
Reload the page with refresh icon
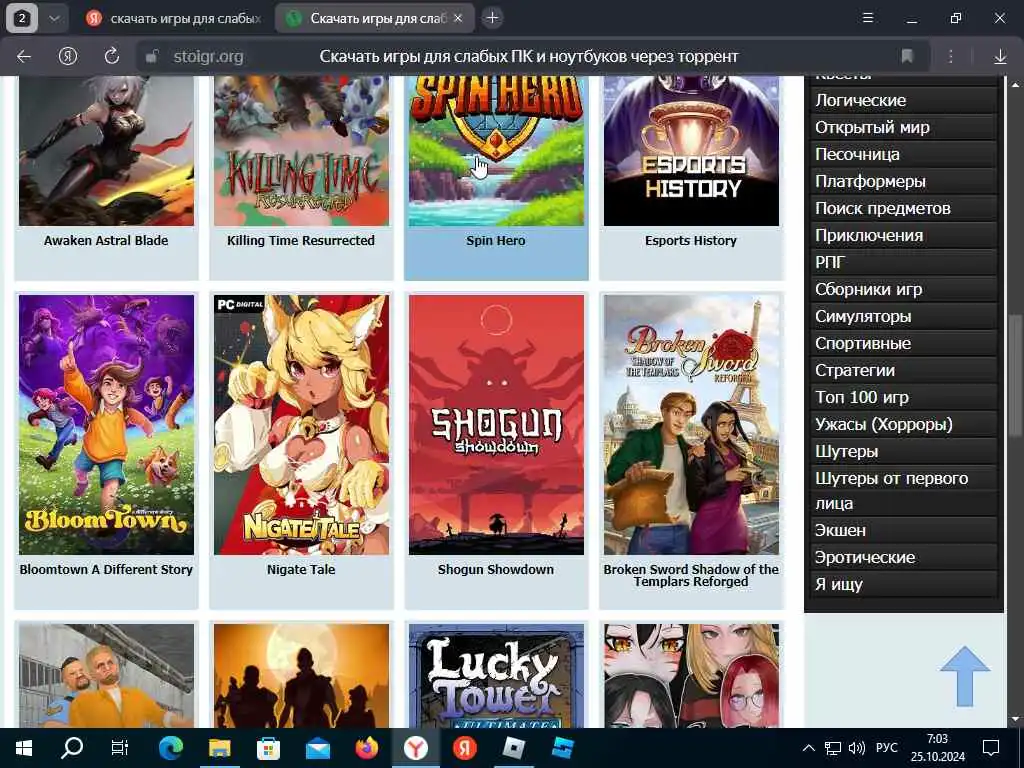(112, 57)
